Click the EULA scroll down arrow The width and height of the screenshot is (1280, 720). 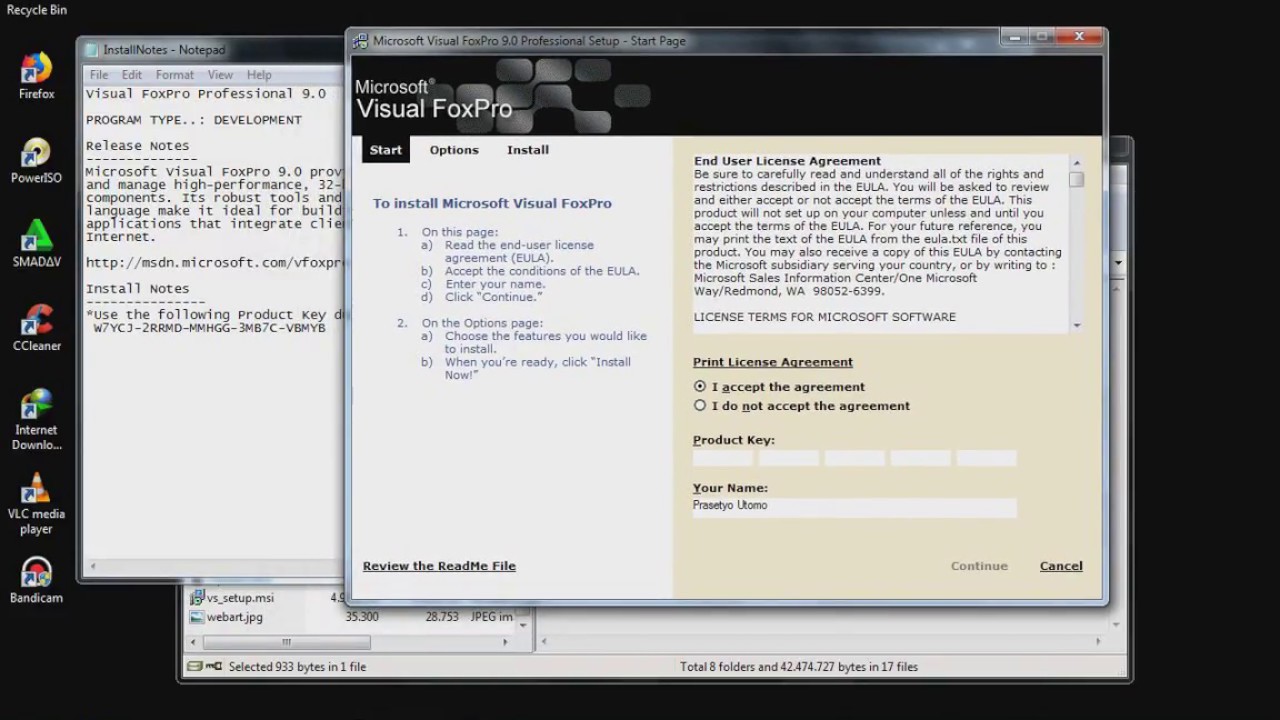[x=1077, y=325]
